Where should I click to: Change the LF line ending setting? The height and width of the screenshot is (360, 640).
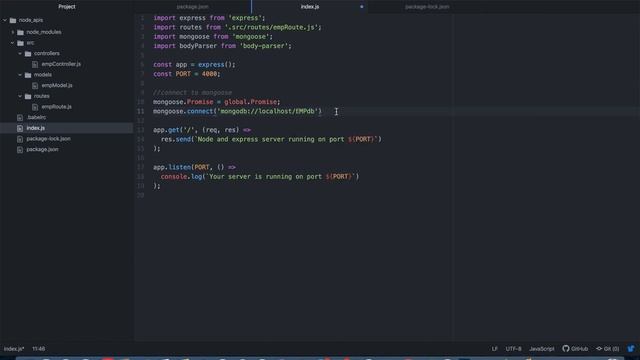[x=494, y=349]
